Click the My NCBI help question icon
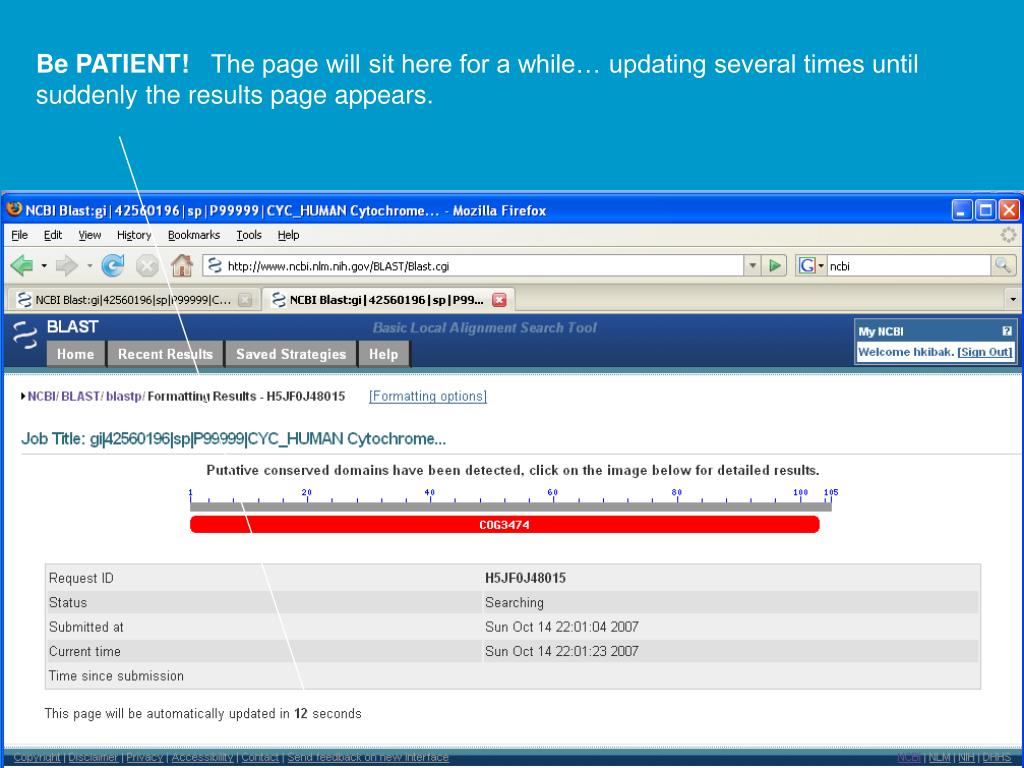This screenshot has height=768, width=1024. tap(1006, 331)
